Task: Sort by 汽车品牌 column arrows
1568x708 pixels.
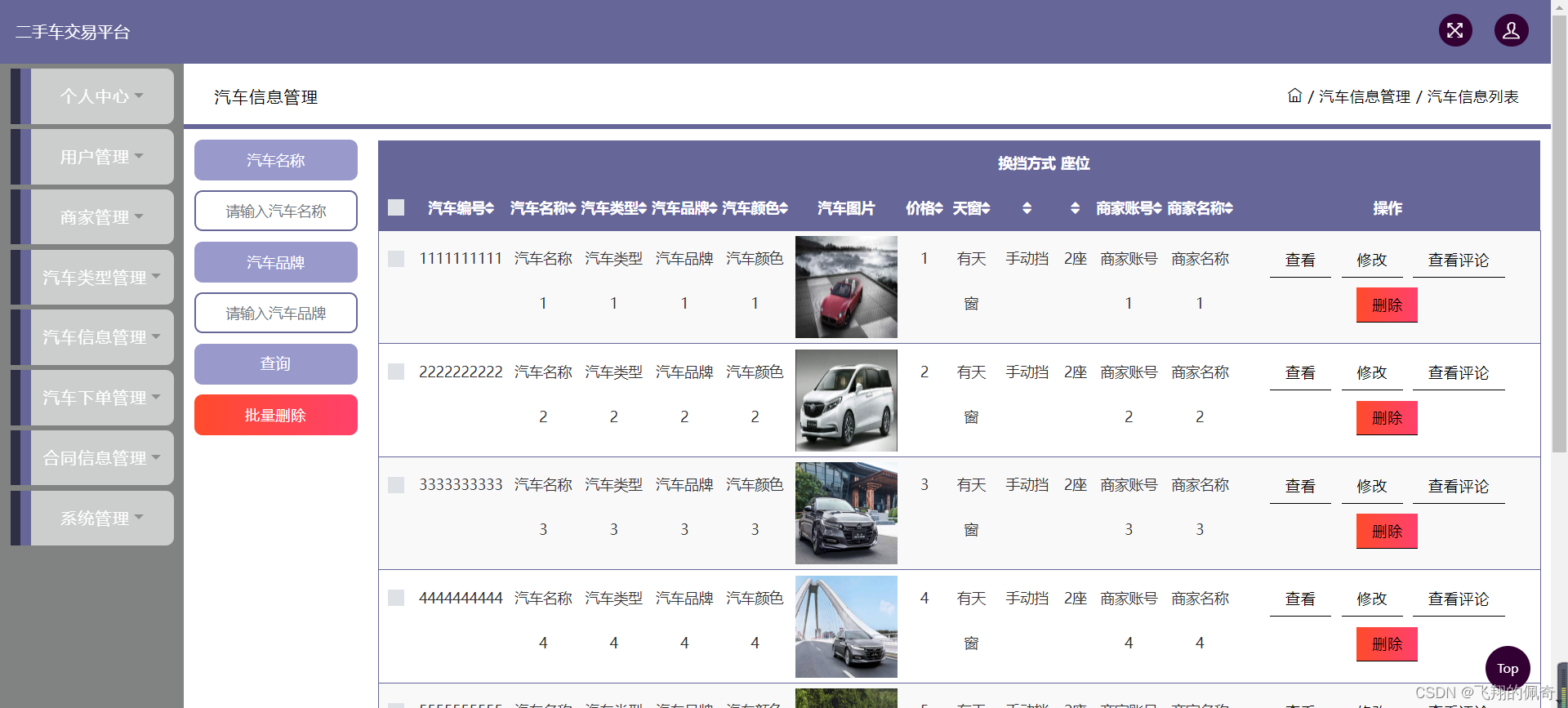Action: (x=712, y=208)
